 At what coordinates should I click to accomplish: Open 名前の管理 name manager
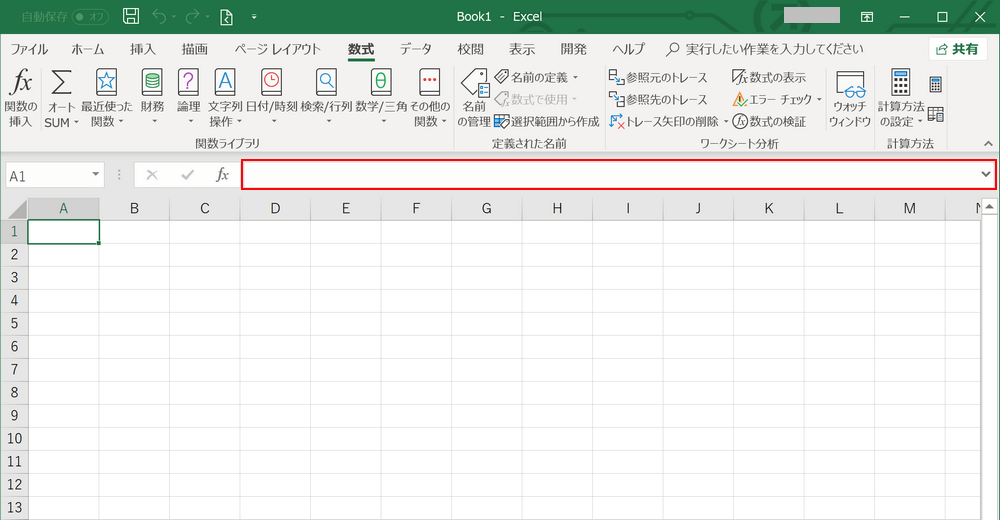(x=474, y=98)
